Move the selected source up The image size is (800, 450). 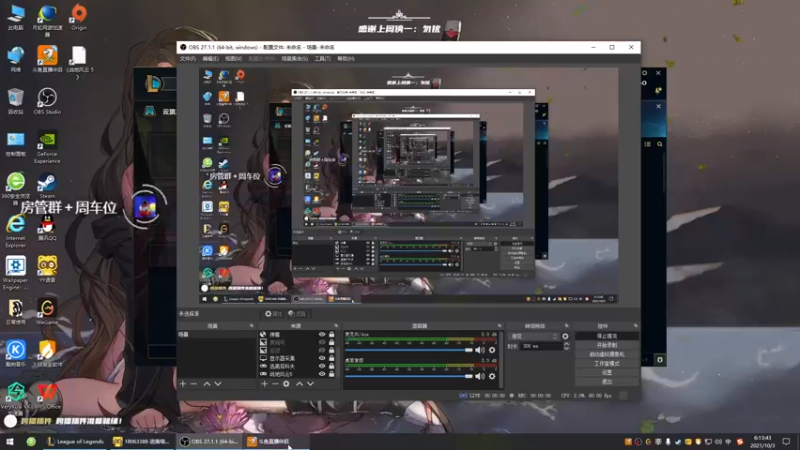299,384
